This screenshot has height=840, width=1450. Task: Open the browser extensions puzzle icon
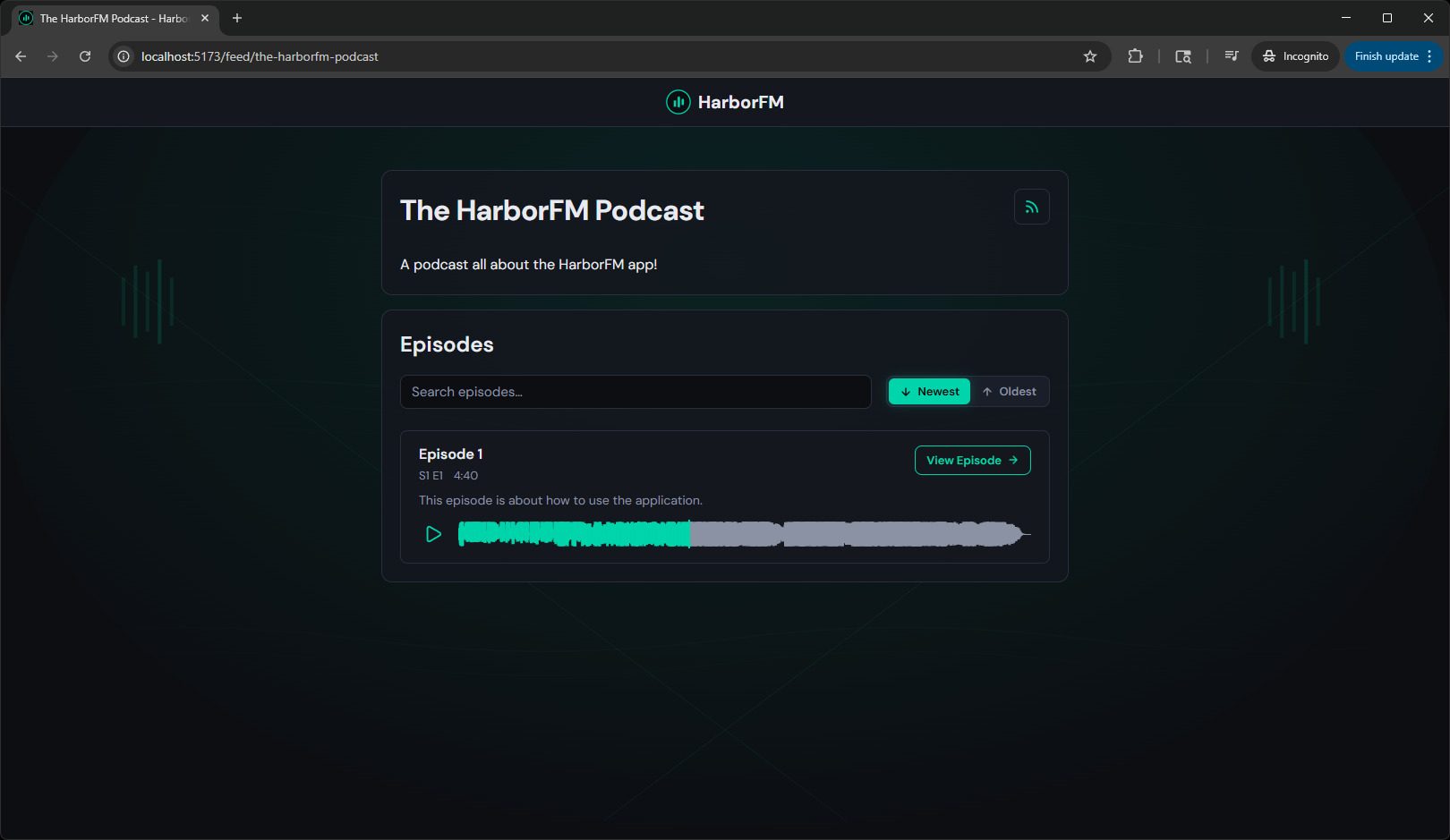coord(1135,55)
